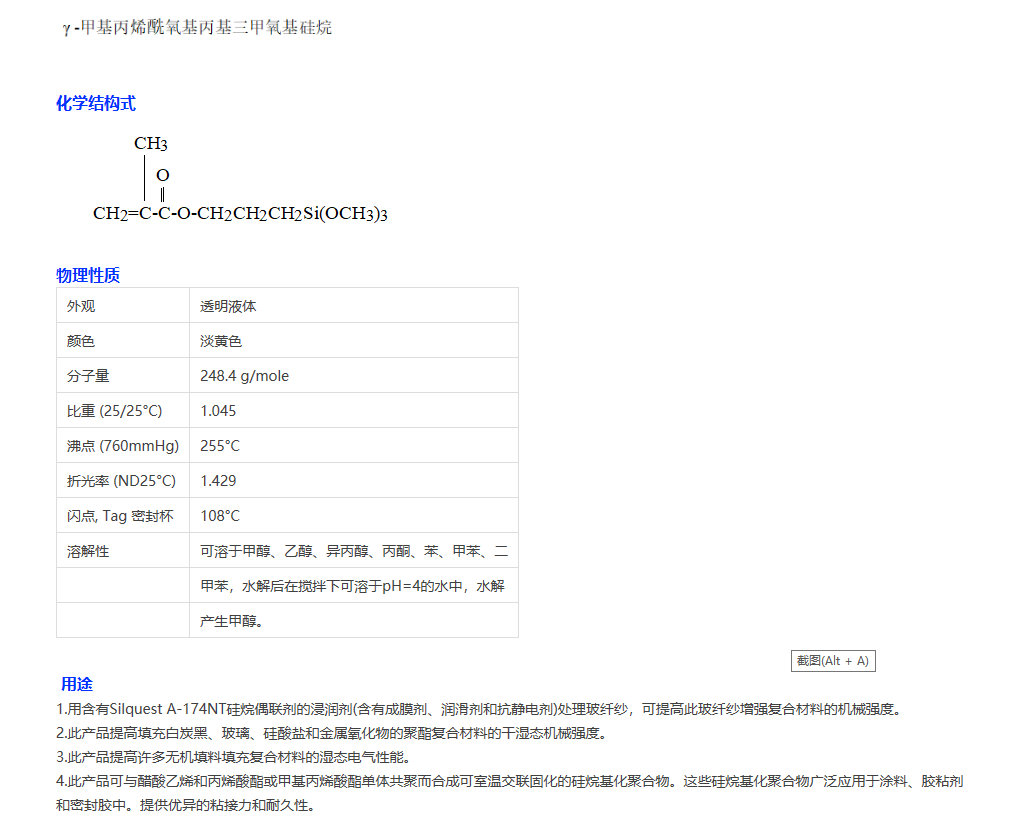The image size is (1029, 830).
Task: Click the 1.429 refractive index value
Action: 217,480
